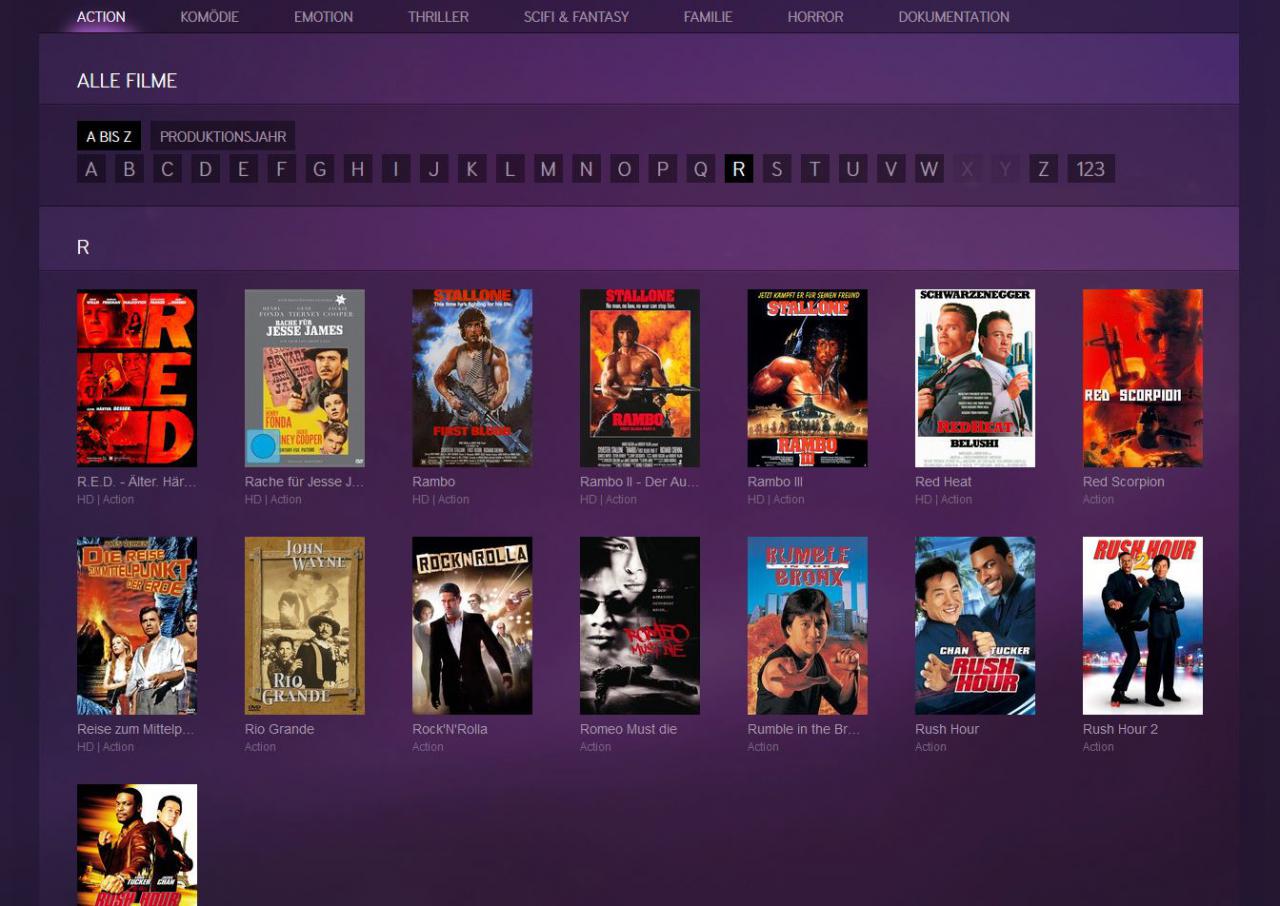Open the Rush Hour poster
Viewport: 1280px width, 906px height.
click(x=975, y=626)
